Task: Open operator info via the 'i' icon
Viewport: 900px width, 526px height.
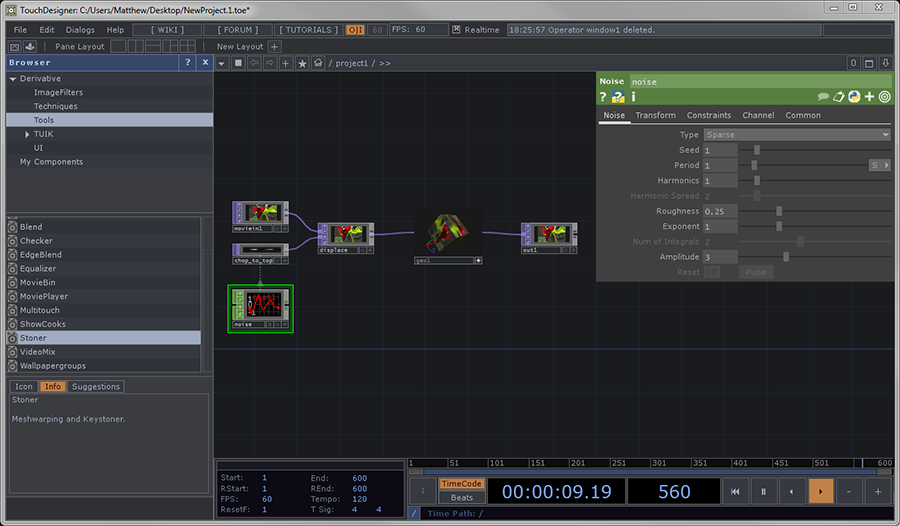Action: tap(633, 97)
